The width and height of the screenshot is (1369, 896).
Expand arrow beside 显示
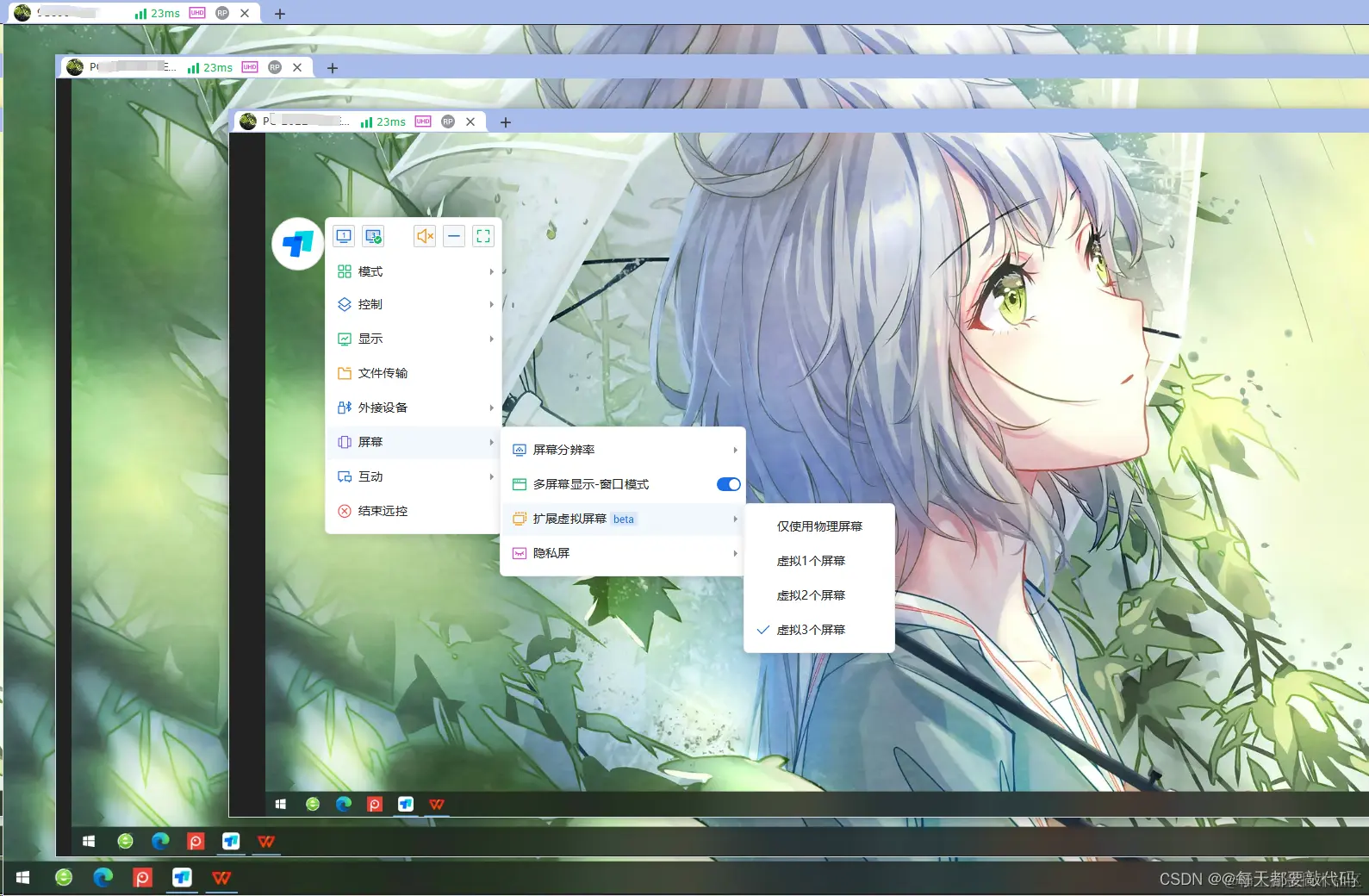(x=491, y=339)
